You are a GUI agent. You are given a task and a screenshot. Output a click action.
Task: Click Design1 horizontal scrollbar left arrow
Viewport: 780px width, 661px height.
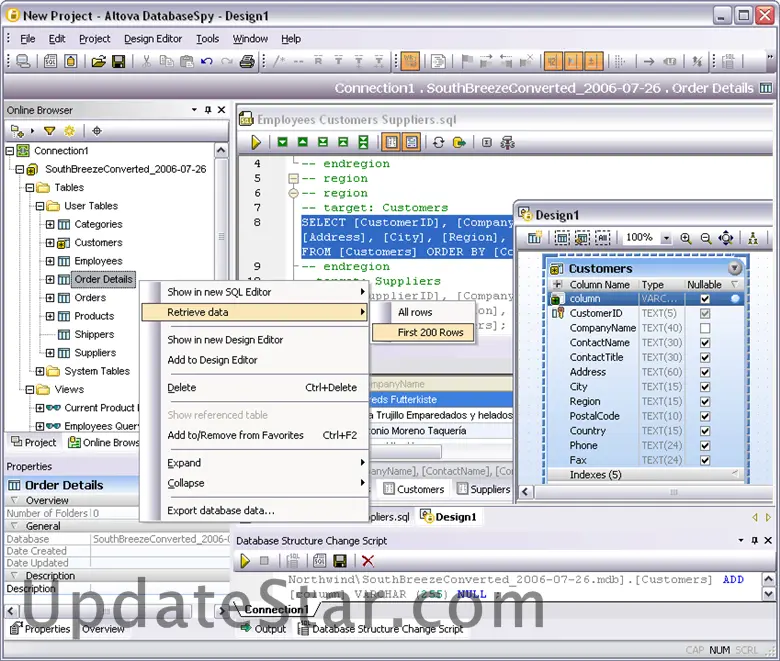tap(526, 492)
